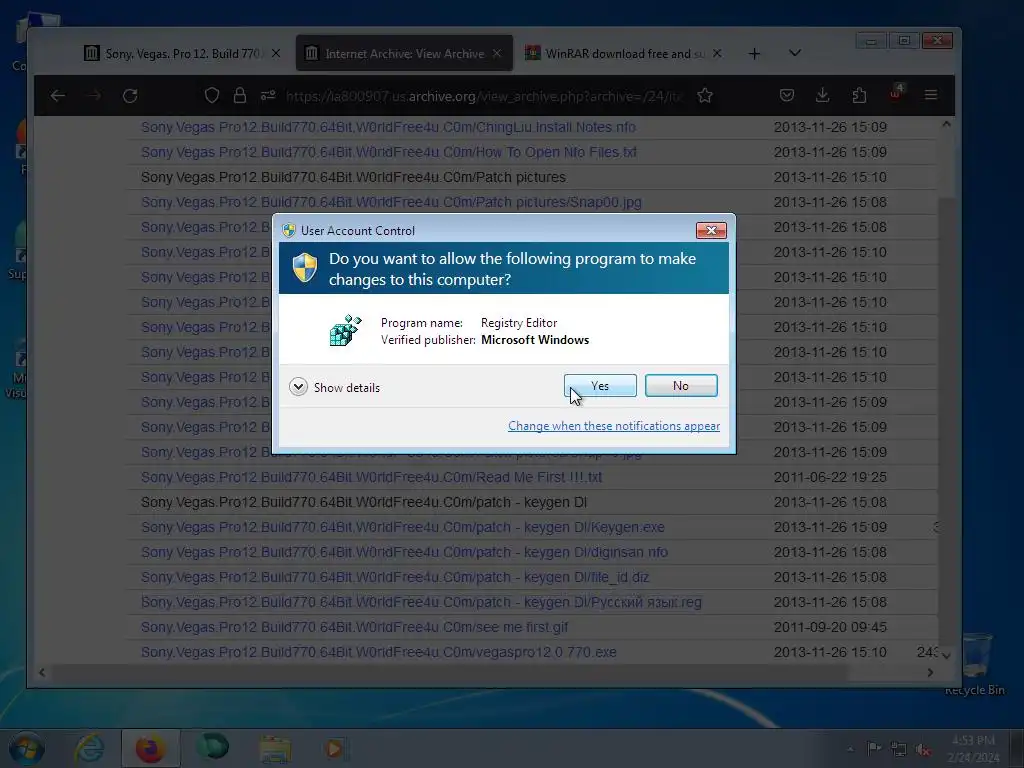Close the WinRAR download tab

717,54
